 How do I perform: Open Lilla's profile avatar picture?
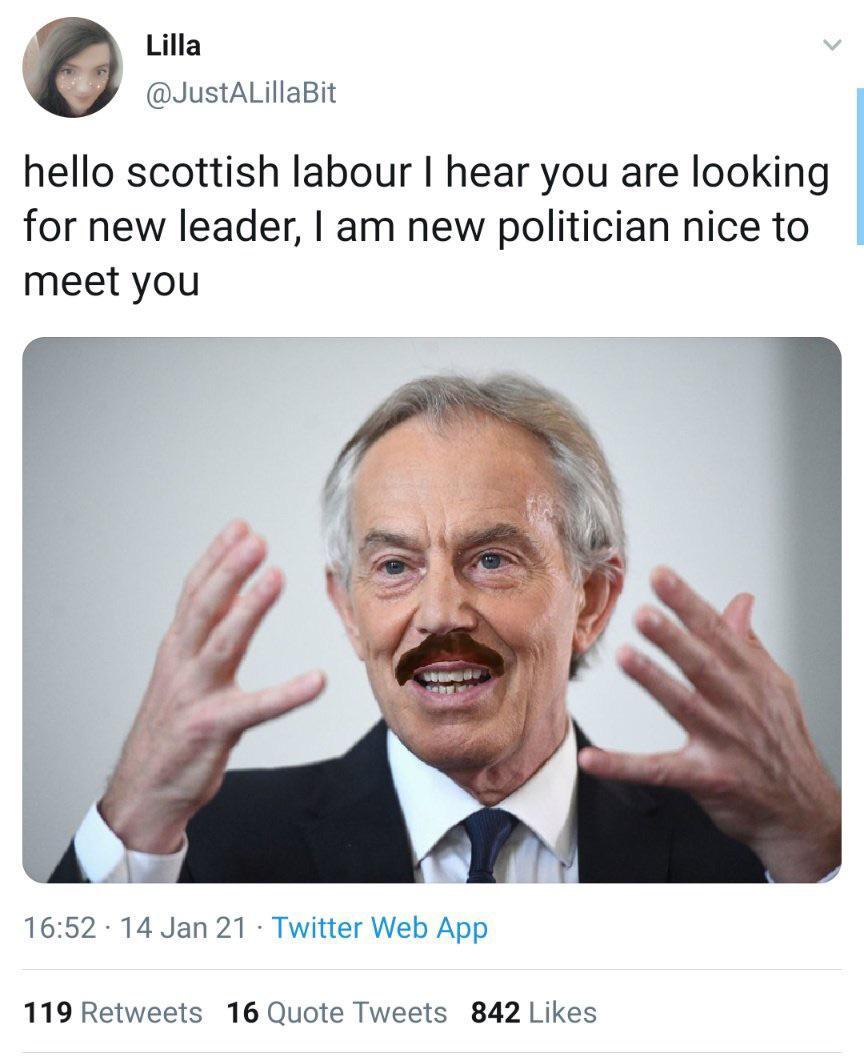pos(72,67)
